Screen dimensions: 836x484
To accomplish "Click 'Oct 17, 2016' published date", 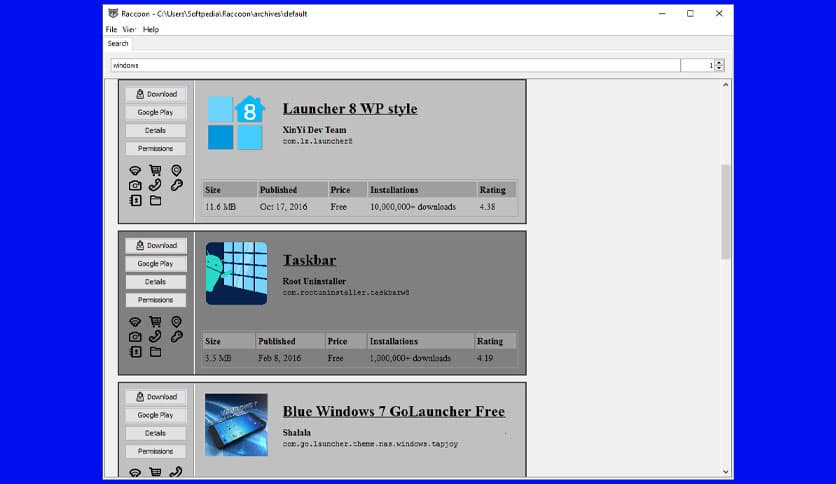I will point(283,207).
